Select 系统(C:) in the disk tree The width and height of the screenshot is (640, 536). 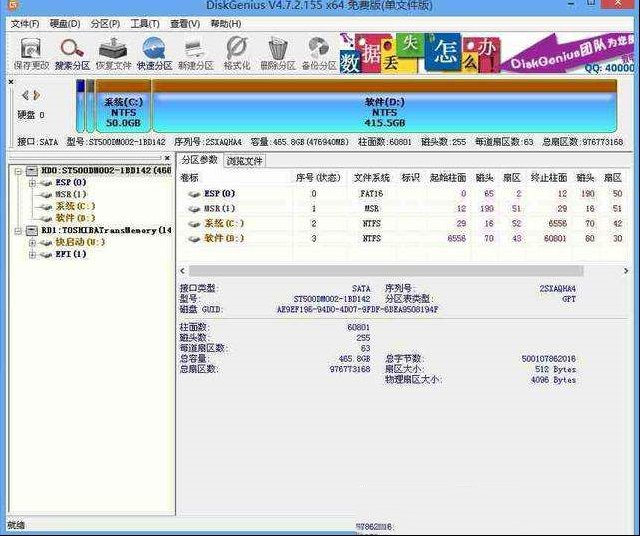tap(76, 206)
